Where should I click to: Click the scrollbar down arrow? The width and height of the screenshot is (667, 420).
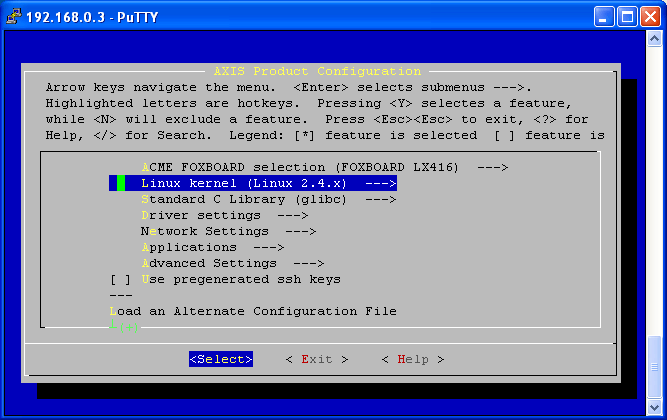click(x=654, y=407)
